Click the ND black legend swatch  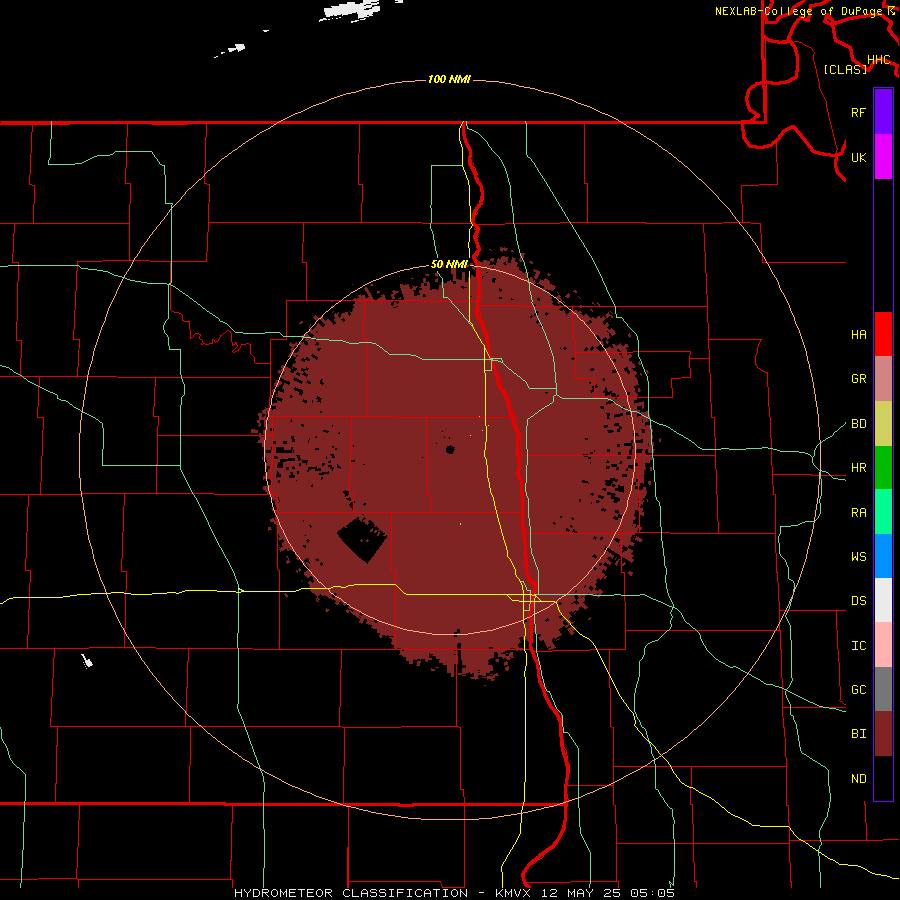[x=883, y=778]
